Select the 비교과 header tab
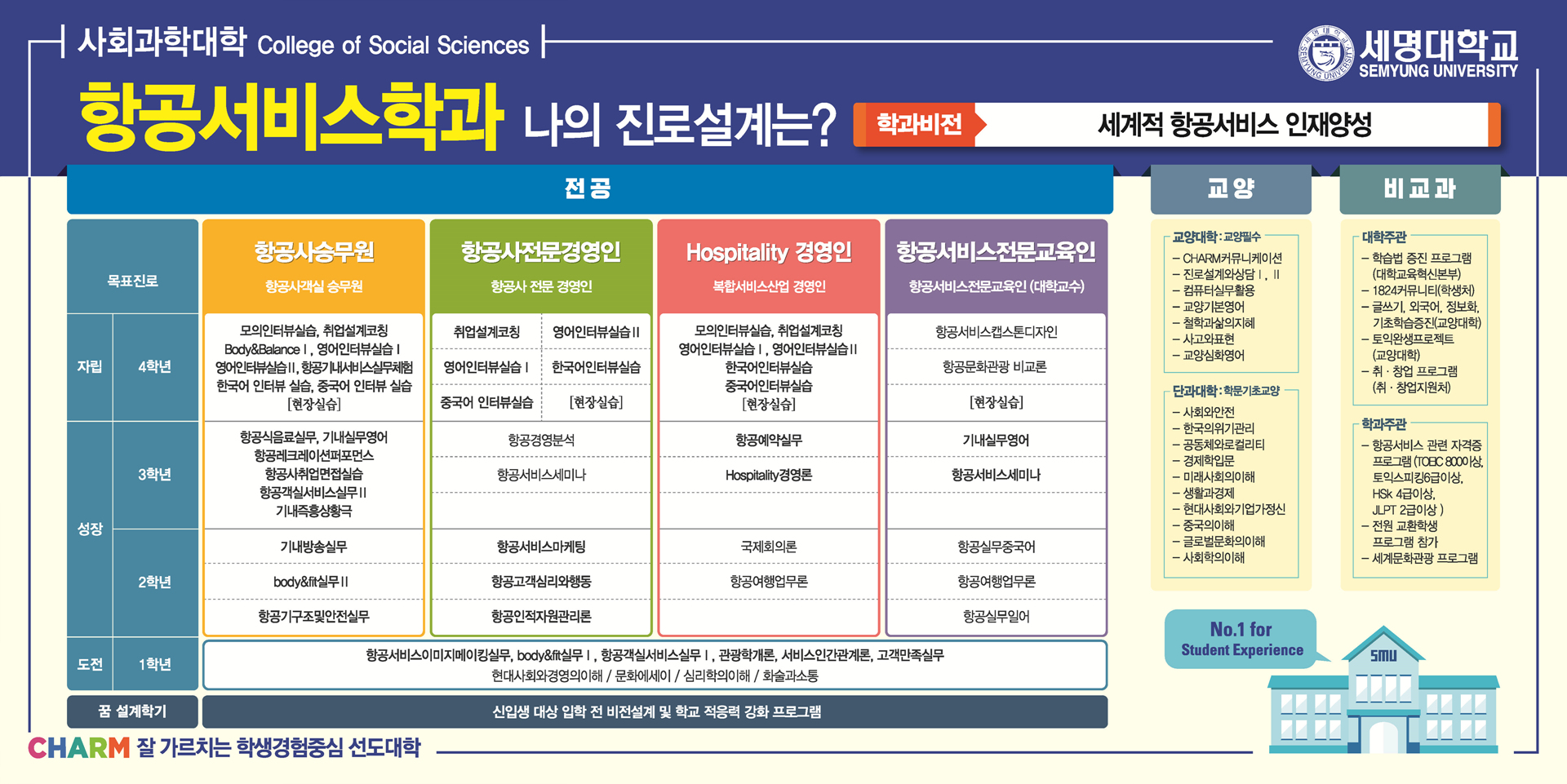1567x784 pixels. 1420,189
